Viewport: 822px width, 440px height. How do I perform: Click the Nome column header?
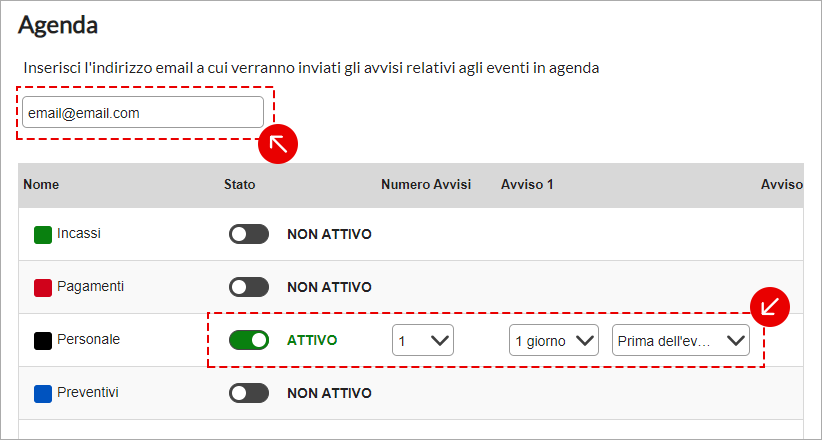pos(41,185)
